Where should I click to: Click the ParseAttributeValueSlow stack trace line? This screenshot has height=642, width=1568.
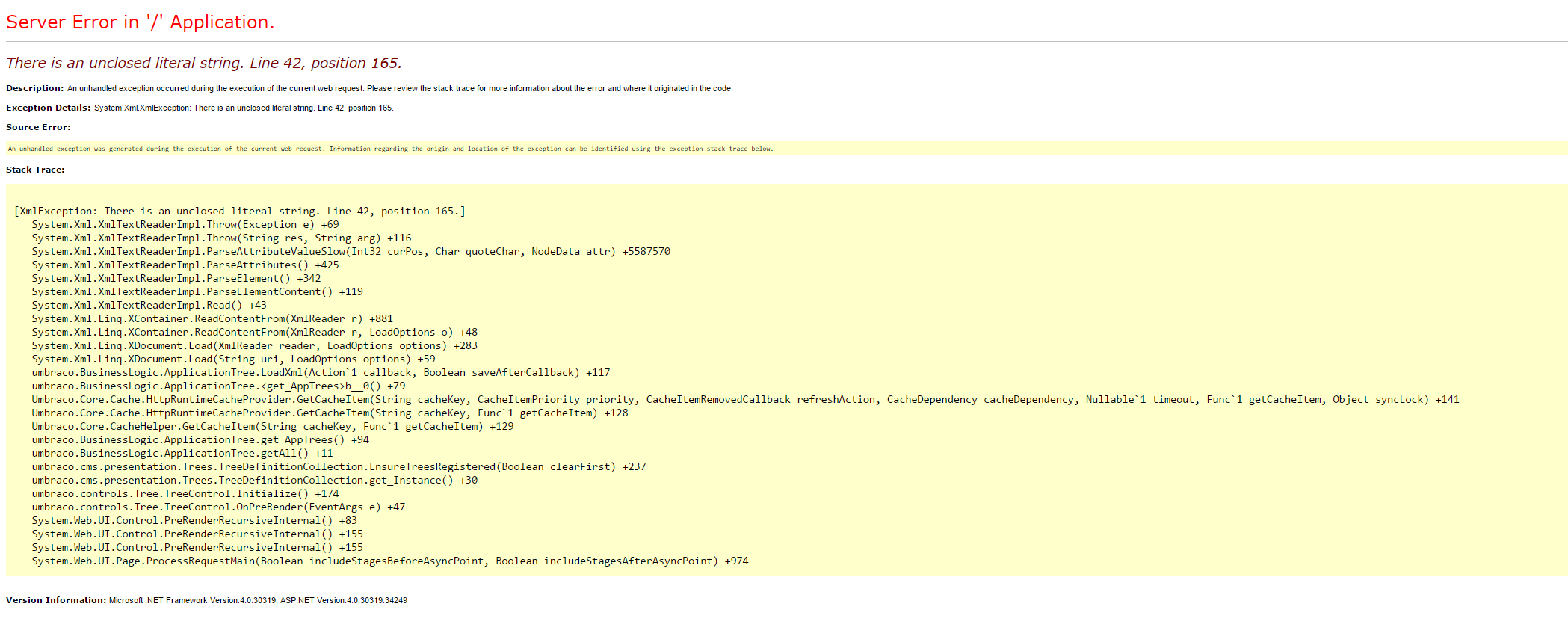[351, 252]
